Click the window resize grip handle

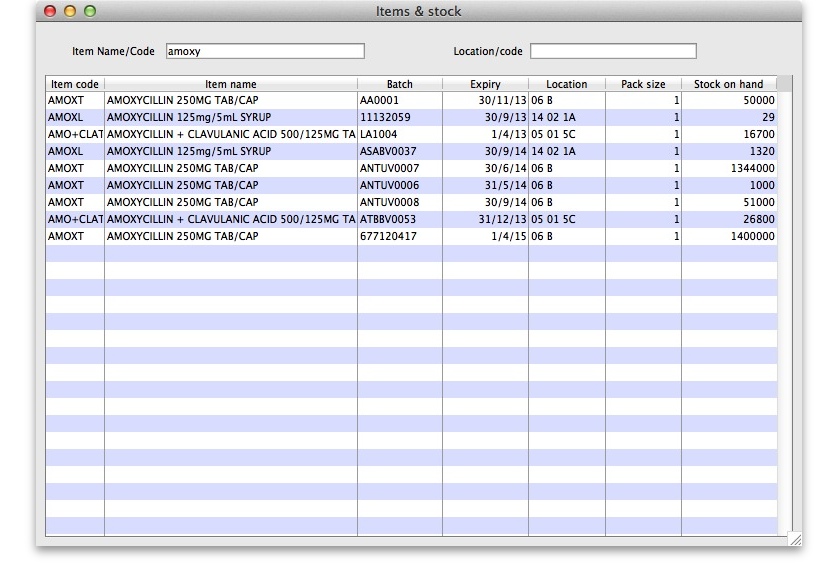point(794,539)
